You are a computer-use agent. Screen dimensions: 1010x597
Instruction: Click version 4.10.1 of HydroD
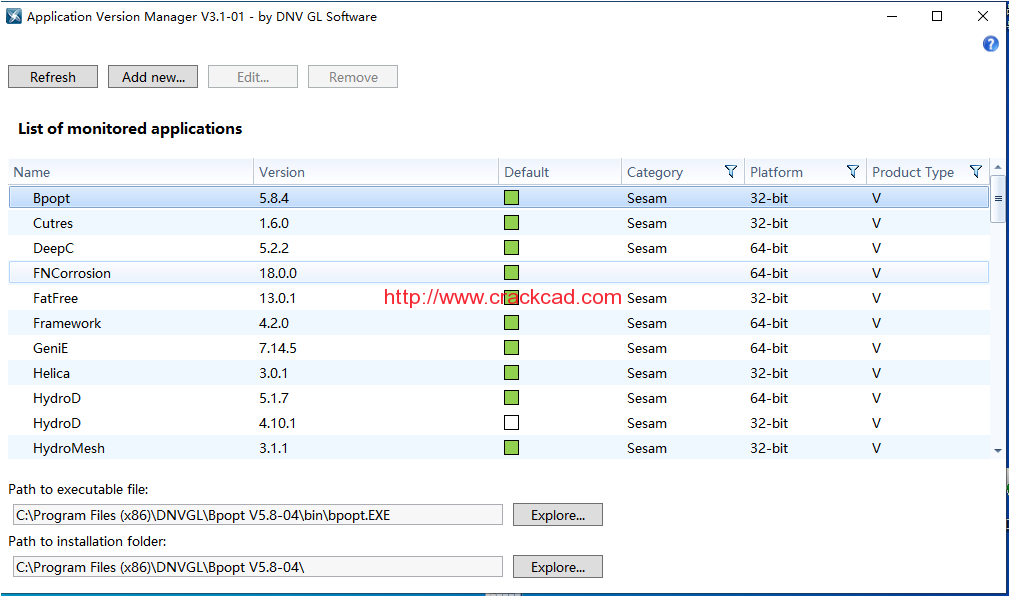point(278,423)
